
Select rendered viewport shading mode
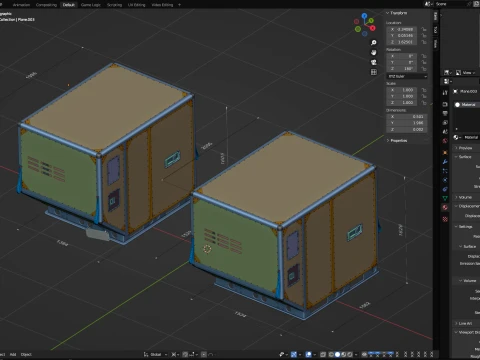(x=349, y=354)
